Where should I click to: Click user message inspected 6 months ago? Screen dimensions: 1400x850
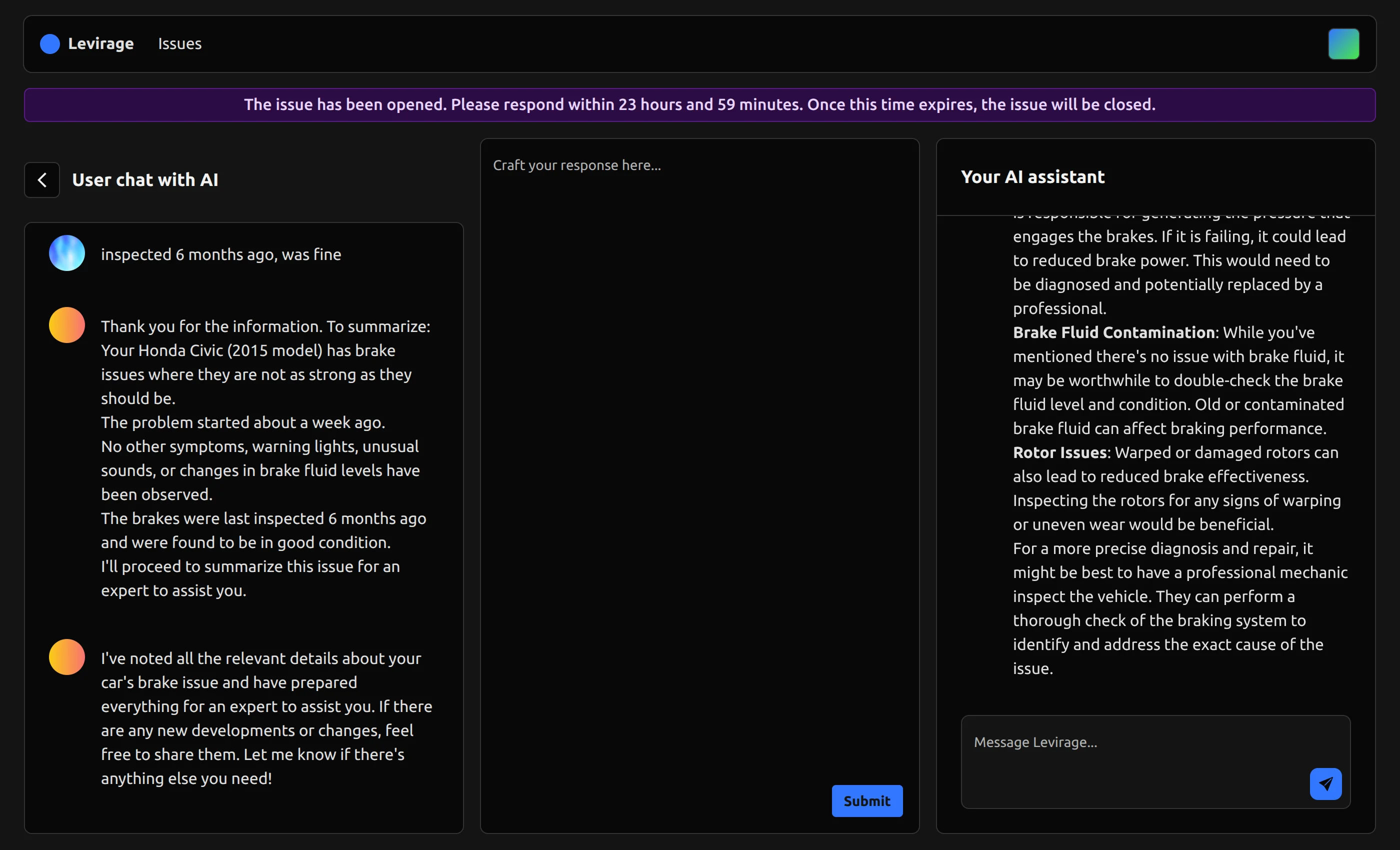click(221, 254)
